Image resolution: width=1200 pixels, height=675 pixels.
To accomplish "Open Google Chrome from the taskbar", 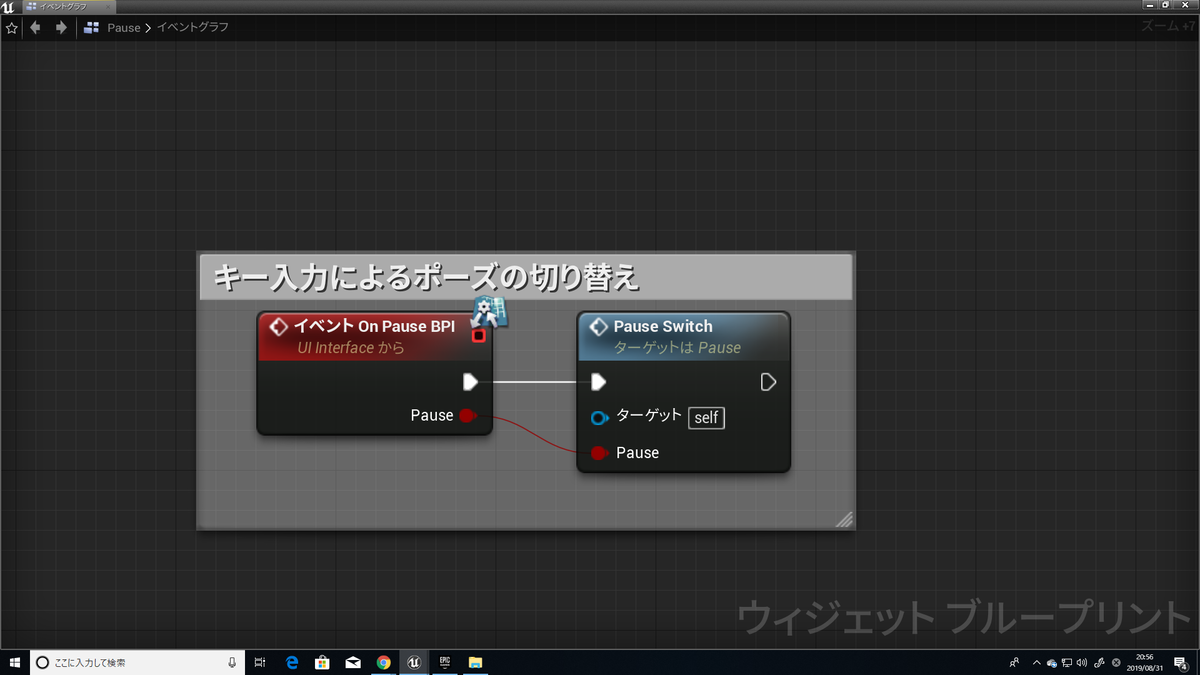I will [383, 662].
